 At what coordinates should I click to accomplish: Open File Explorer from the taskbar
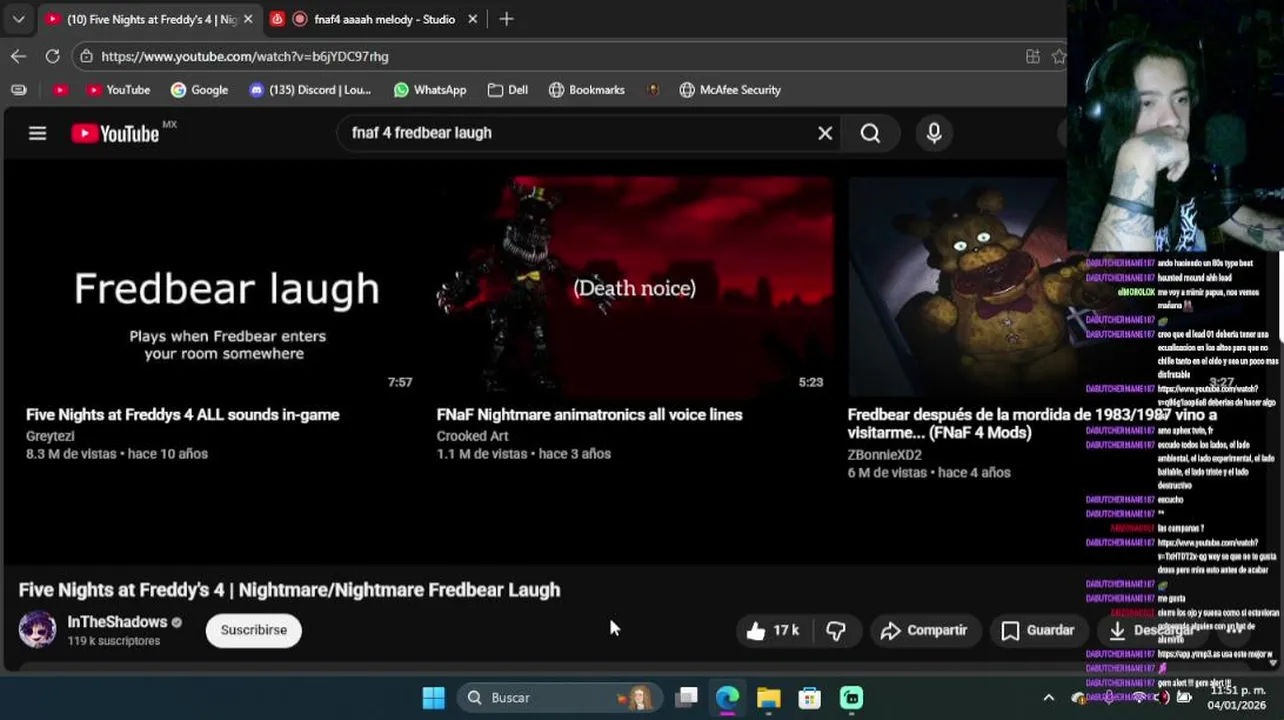[x=768, y=698]
